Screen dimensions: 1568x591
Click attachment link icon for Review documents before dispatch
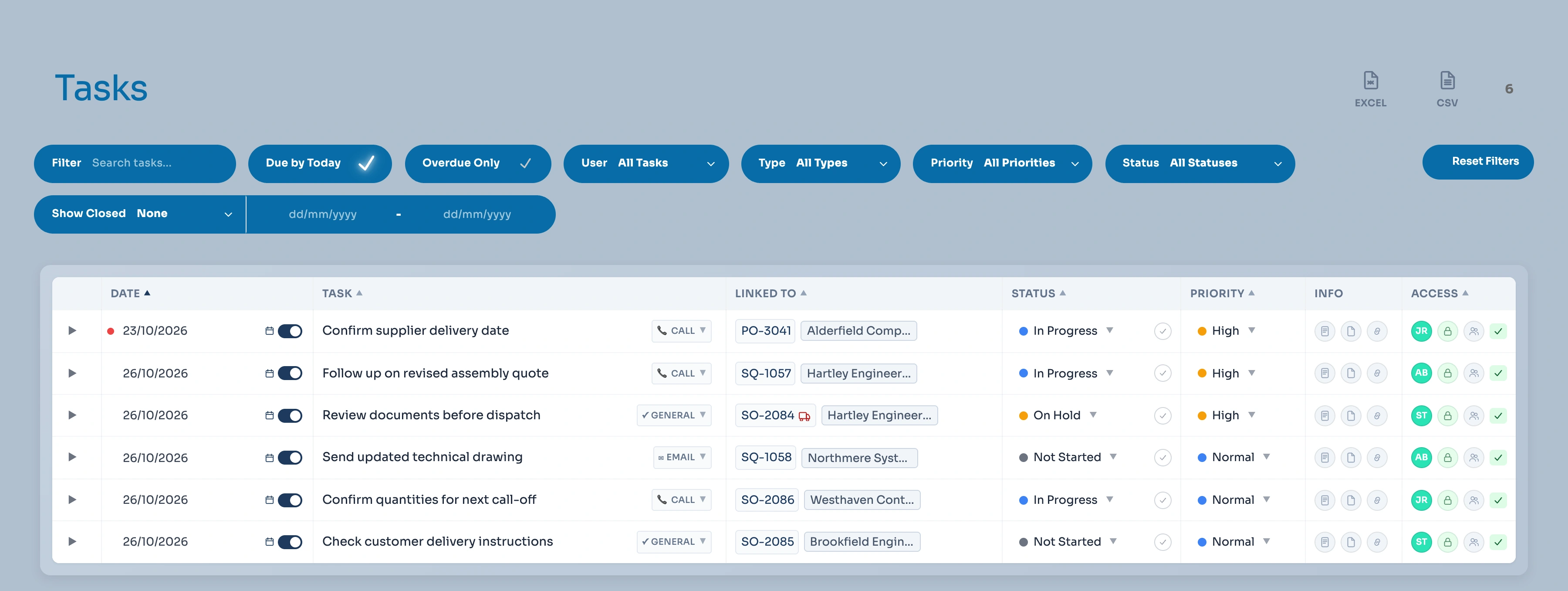coord(1377,415)
